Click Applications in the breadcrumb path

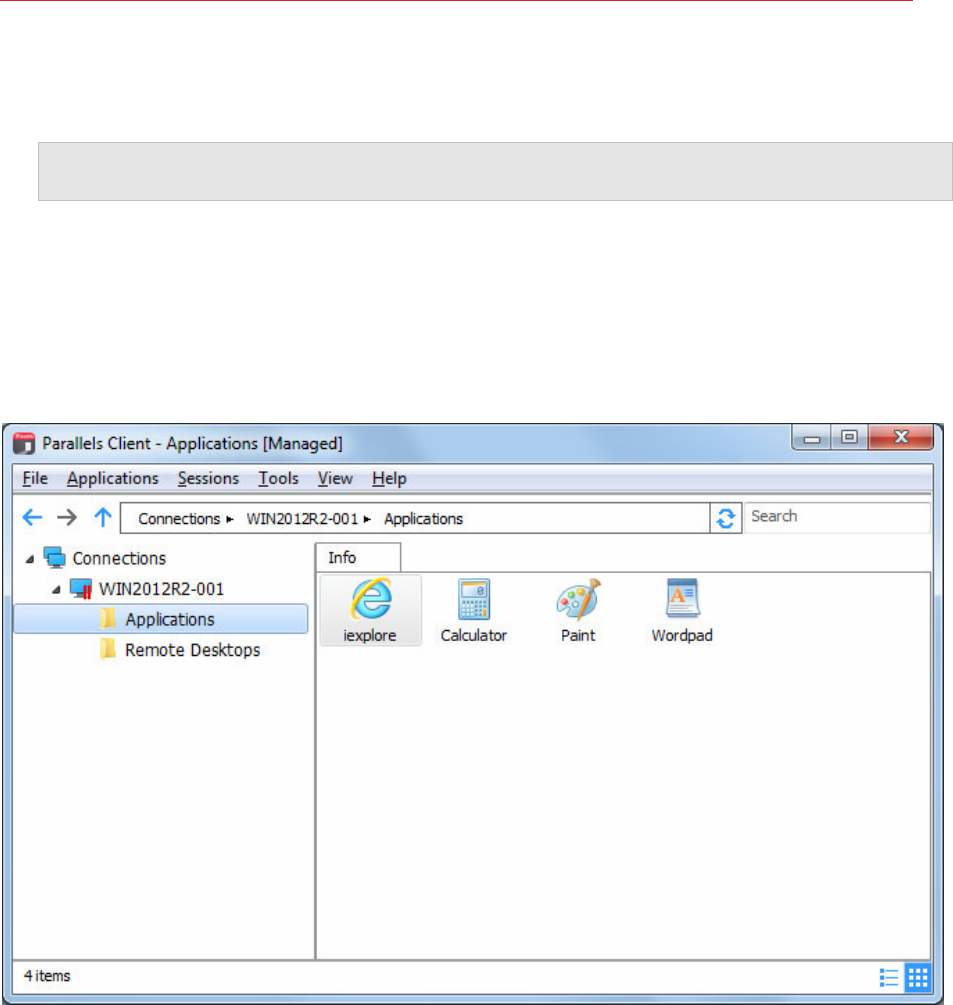coord(424,519)
